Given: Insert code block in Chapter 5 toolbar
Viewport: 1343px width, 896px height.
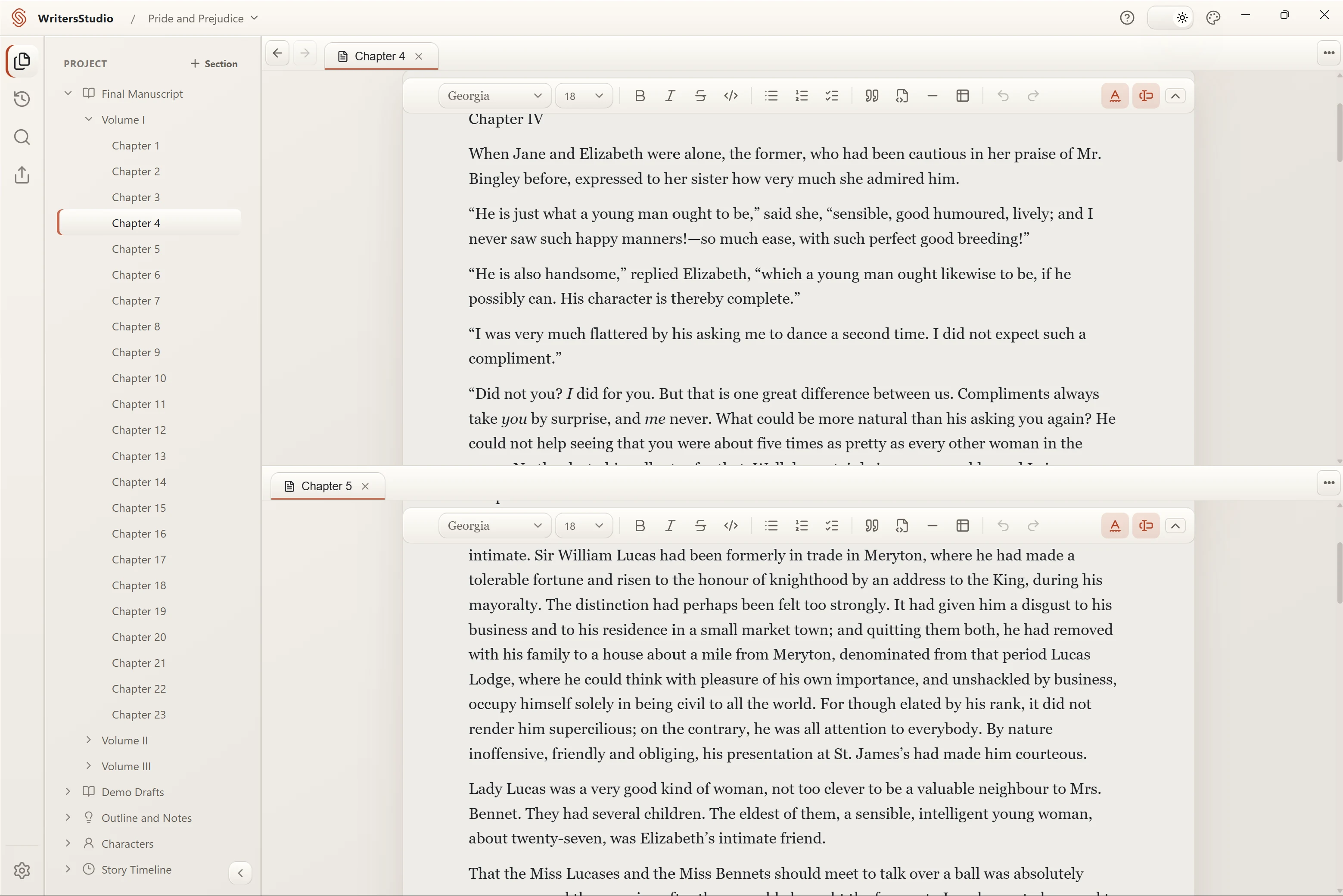Looking at the screenshot, I should (x=902, y=526).
